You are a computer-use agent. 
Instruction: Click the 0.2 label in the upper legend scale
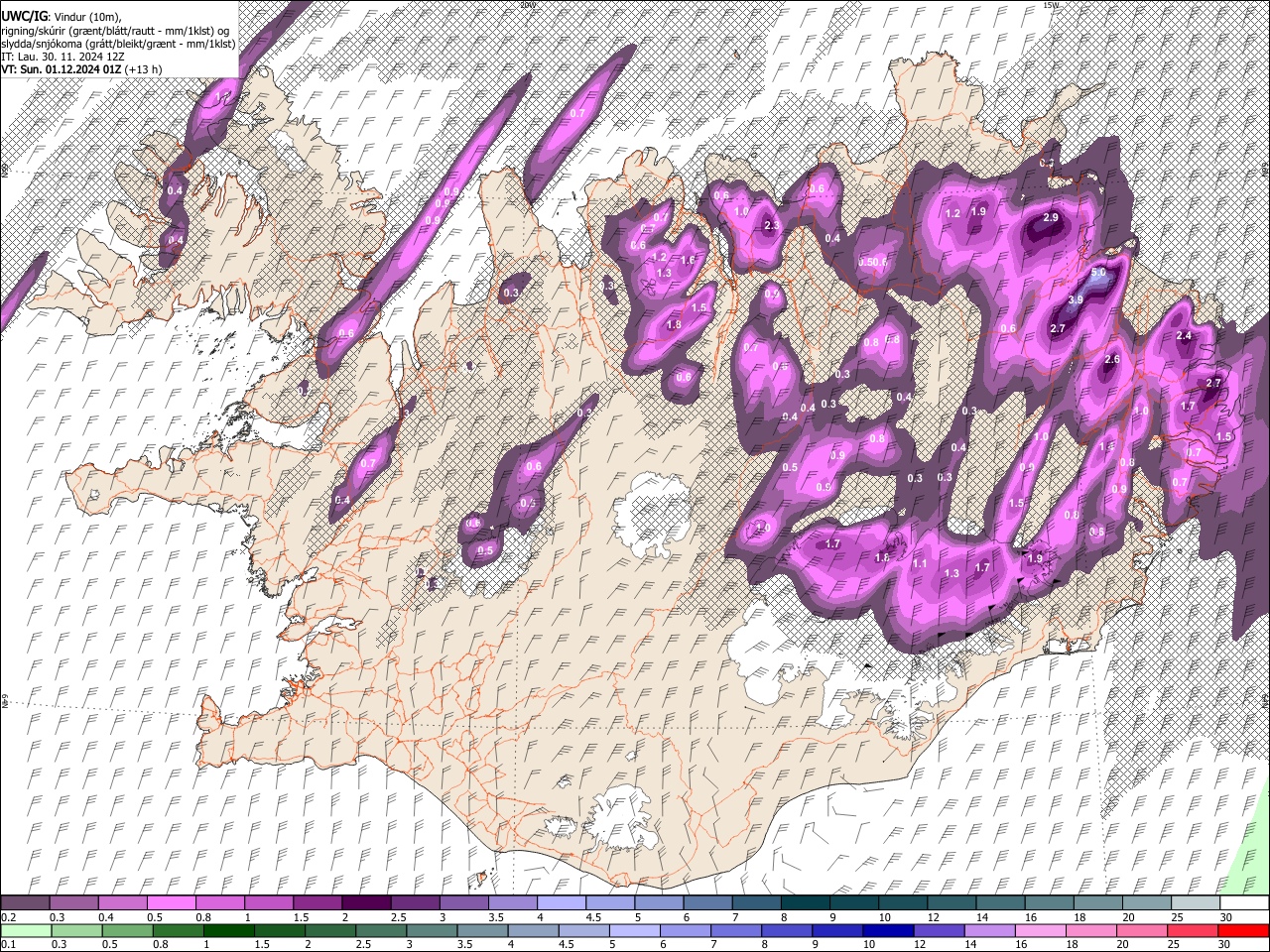coord(9,917)
